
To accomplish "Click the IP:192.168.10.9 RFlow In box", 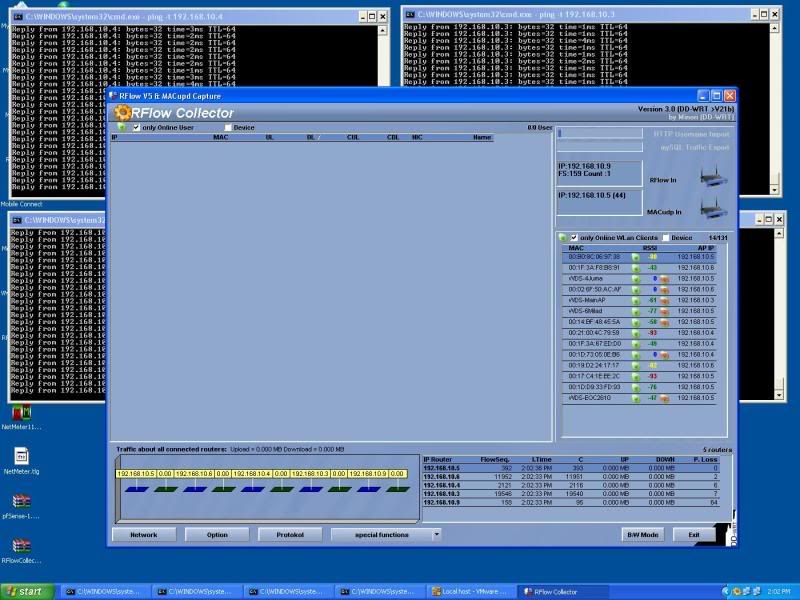I will point(599,173).
